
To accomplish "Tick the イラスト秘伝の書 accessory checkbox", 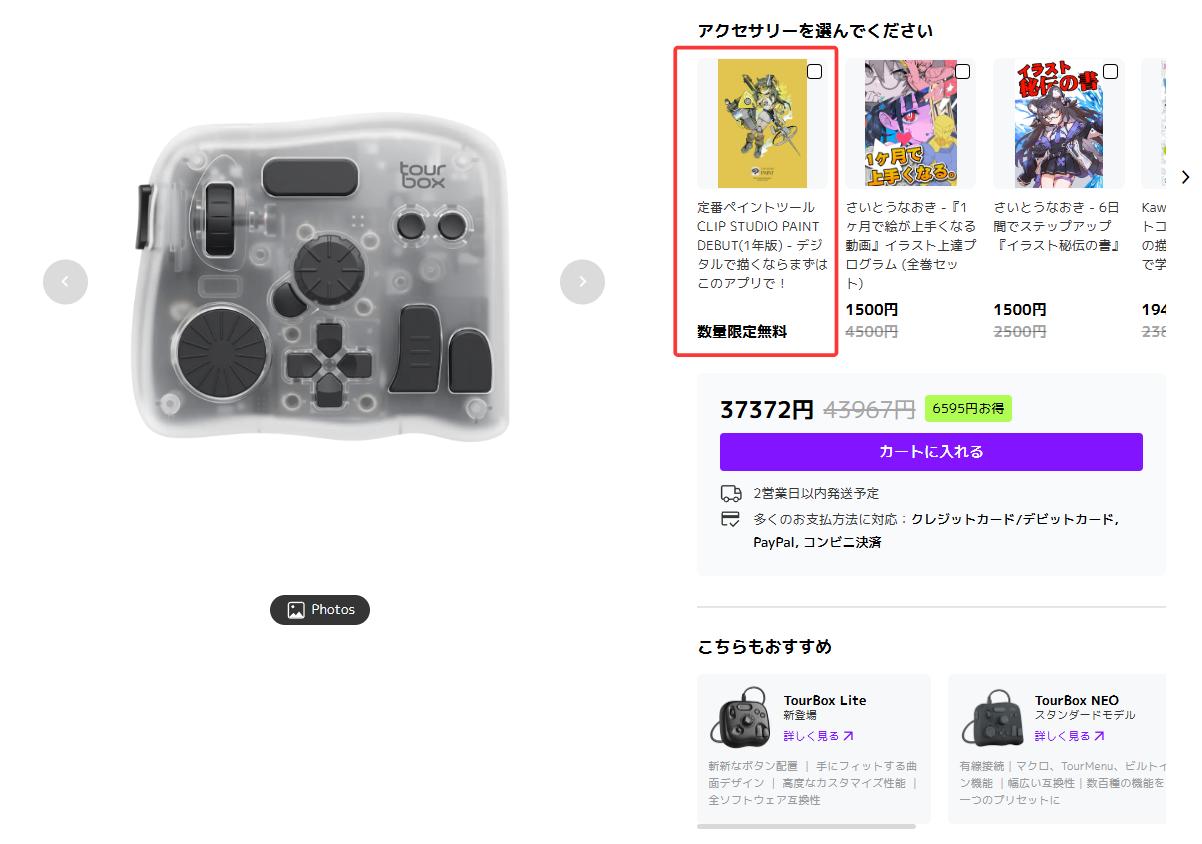I will point(1110,72).
